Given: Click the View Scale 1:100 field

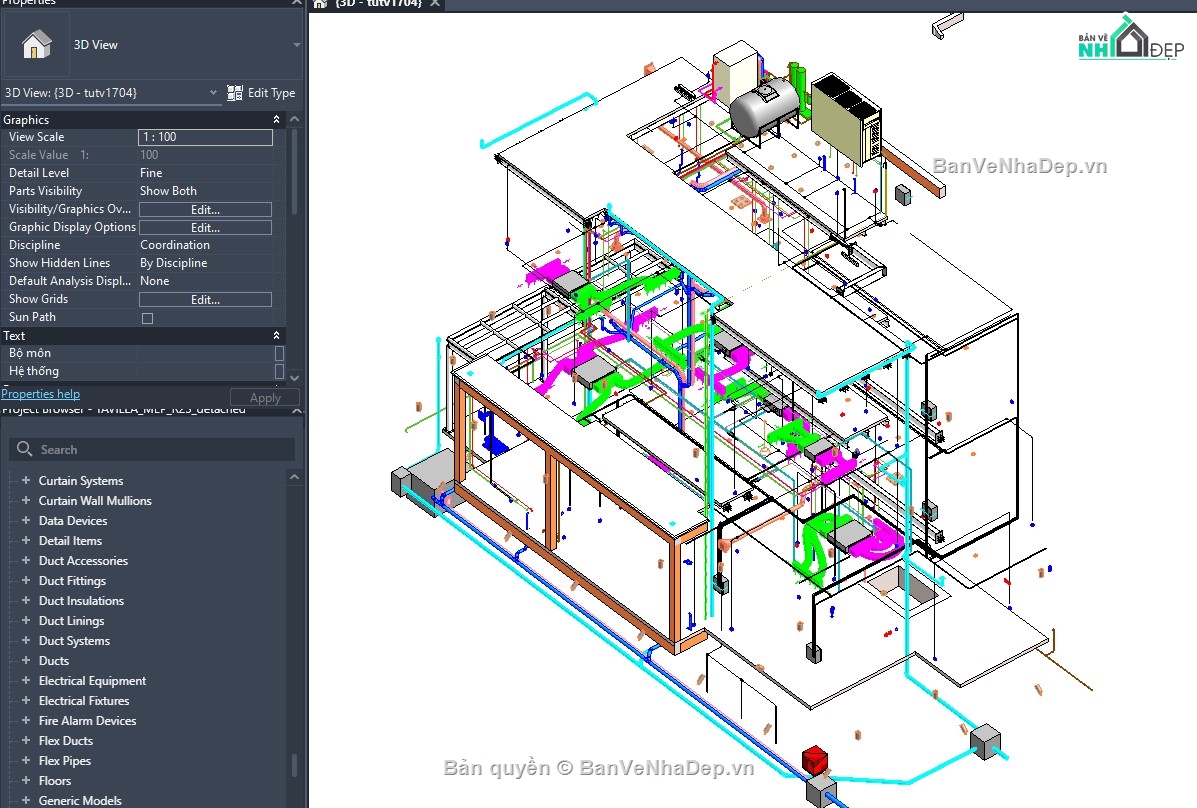Looking at the screenshot, I should 205,137.
